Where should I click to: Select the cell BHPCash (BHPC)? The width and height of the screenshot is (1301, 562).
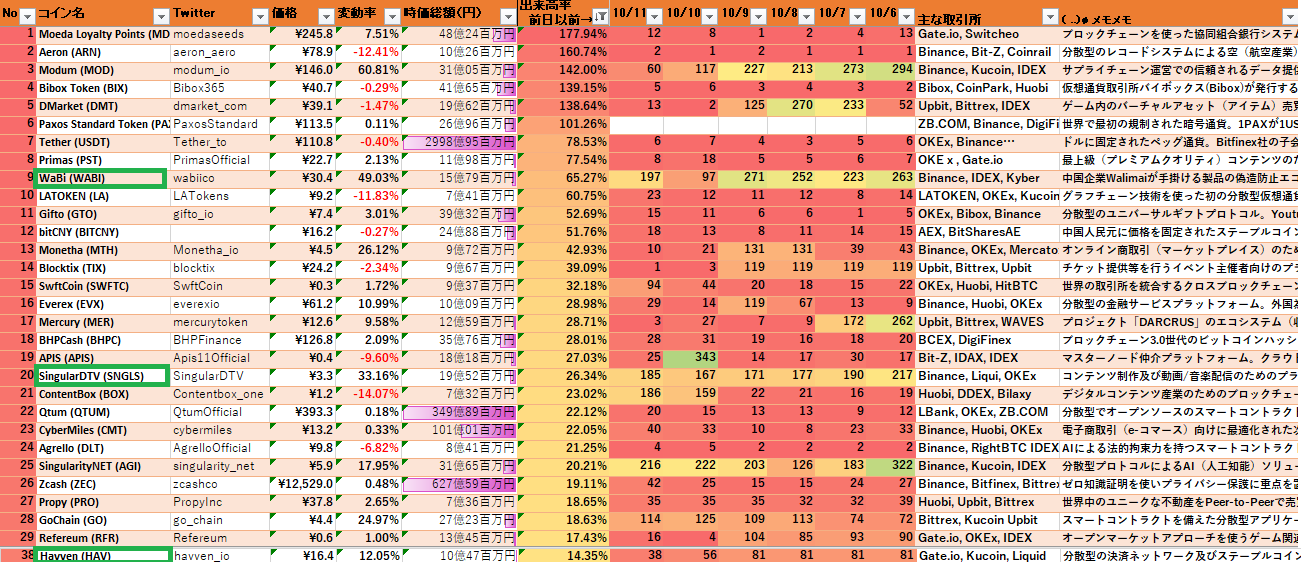pyautogui.click(x=103, y=340)
